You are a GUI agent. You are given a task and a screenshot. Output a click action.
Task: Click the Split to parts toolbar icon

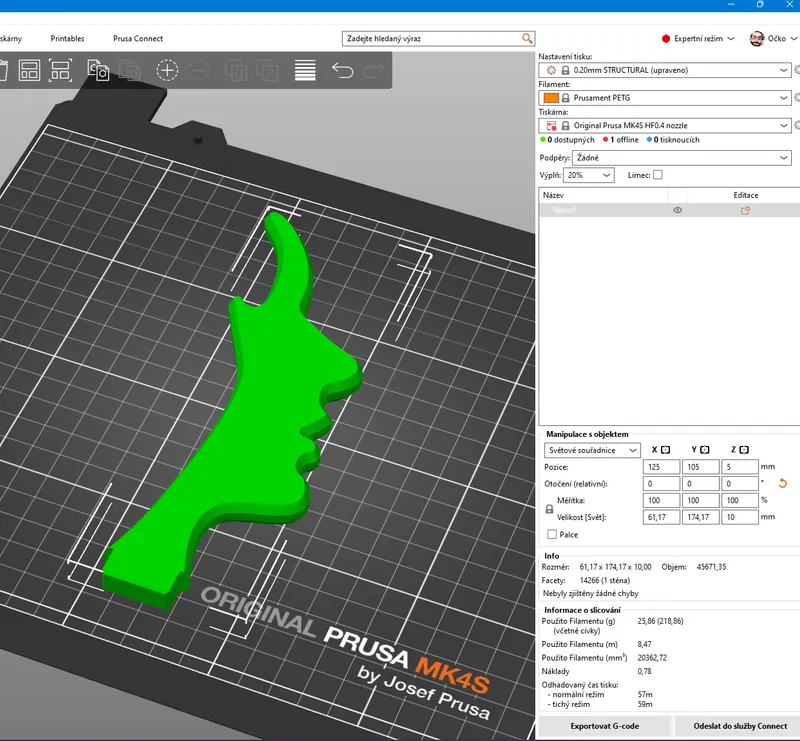[x=267, y=70]
